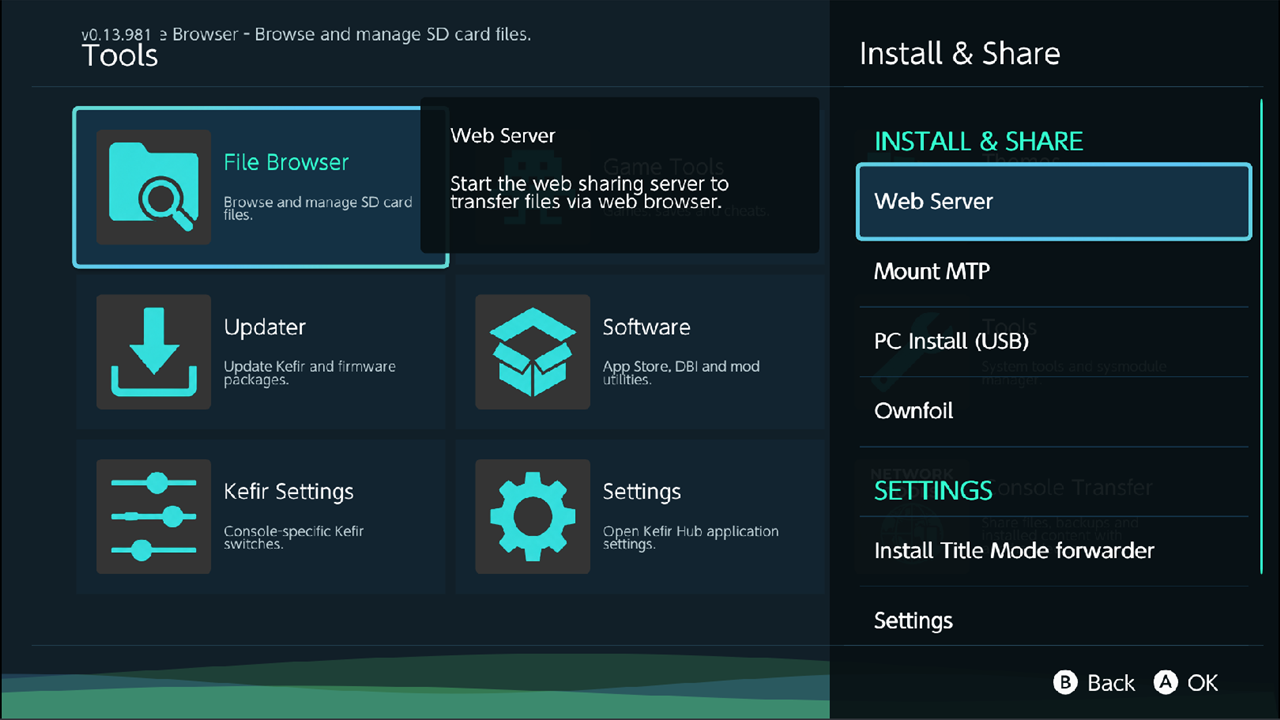
Task: Choose the Software tile title
Action: click(646, 327)
